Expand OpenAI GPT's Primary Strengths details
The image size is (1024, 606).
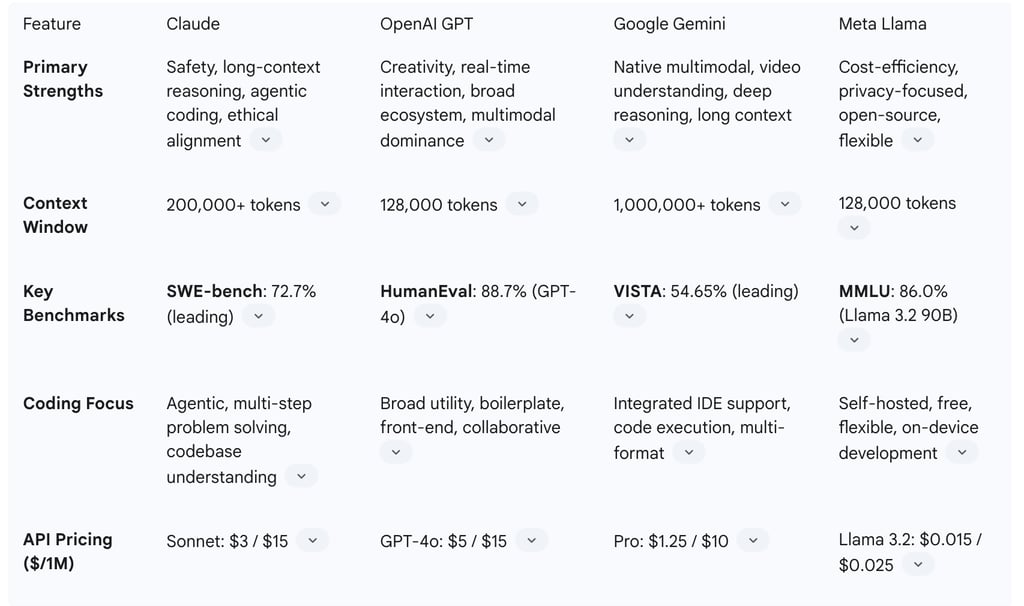pos(489,140)
